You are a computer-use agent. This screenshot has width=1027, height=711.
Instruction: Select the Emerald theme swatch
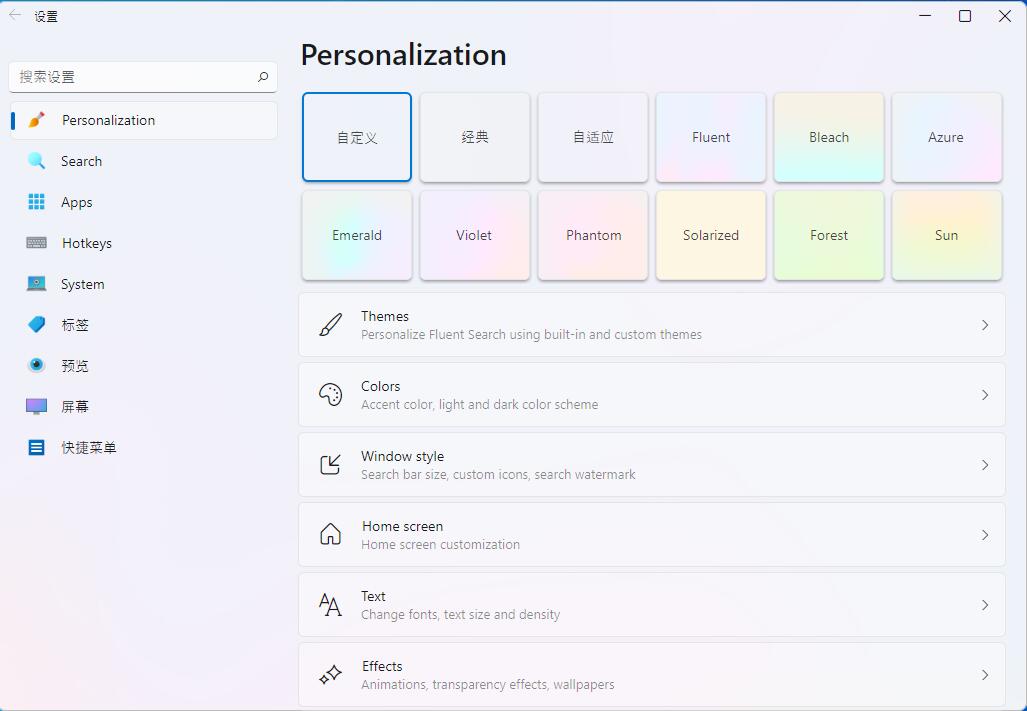click(x=357, y=236)
